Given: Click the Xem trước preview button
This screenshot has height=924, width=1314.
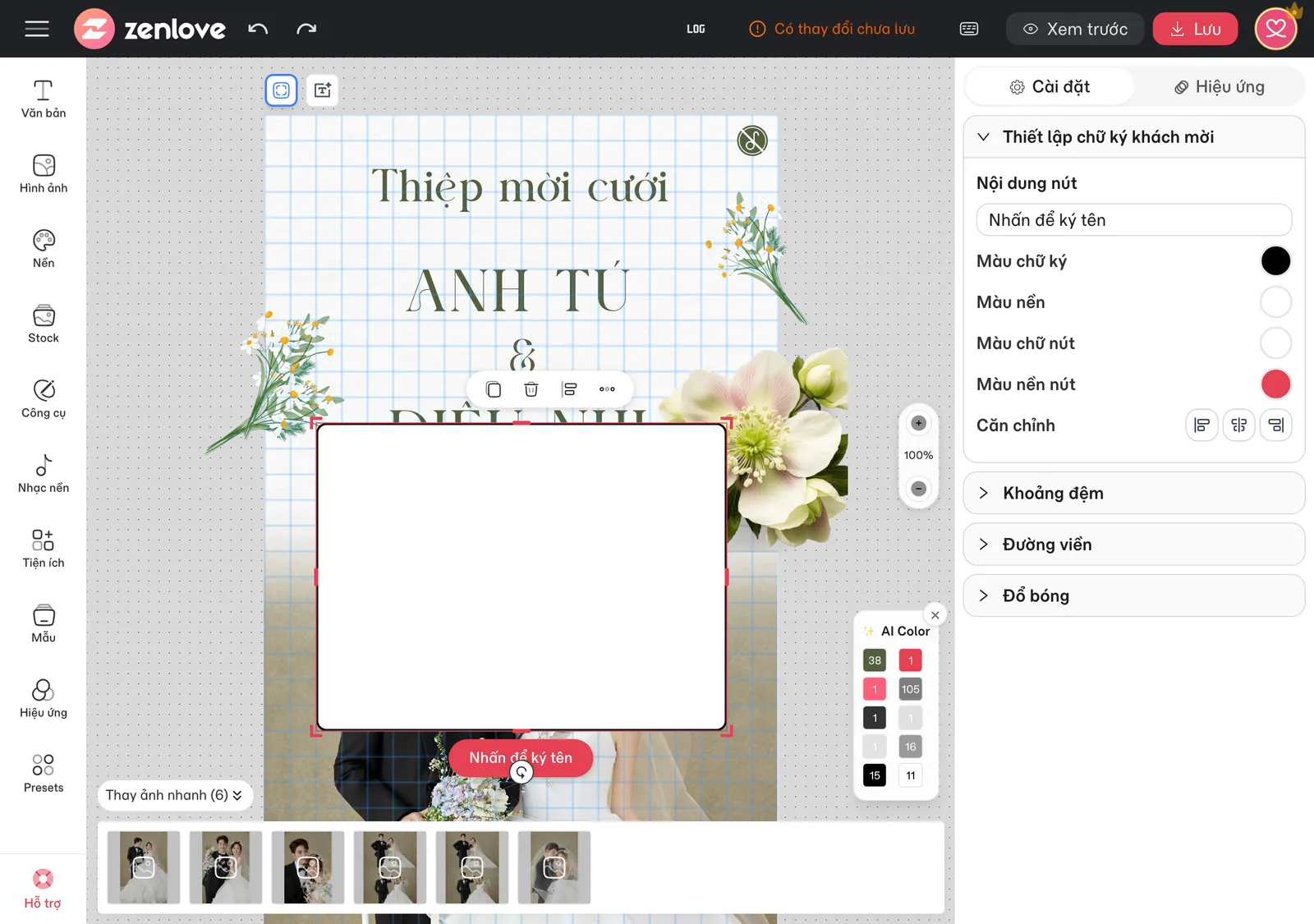Looking at the screenshot, I should [x=1074, y=29].
